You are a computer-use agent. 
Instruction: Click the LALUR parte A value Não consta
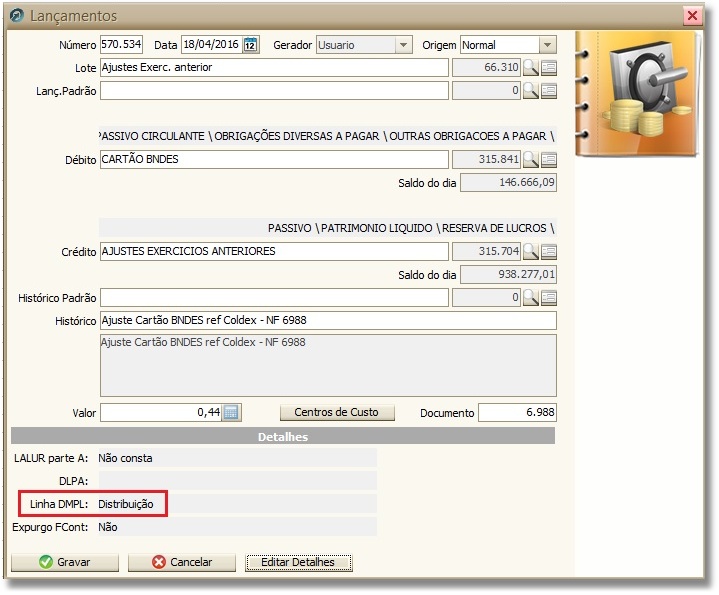pos(237,458)
